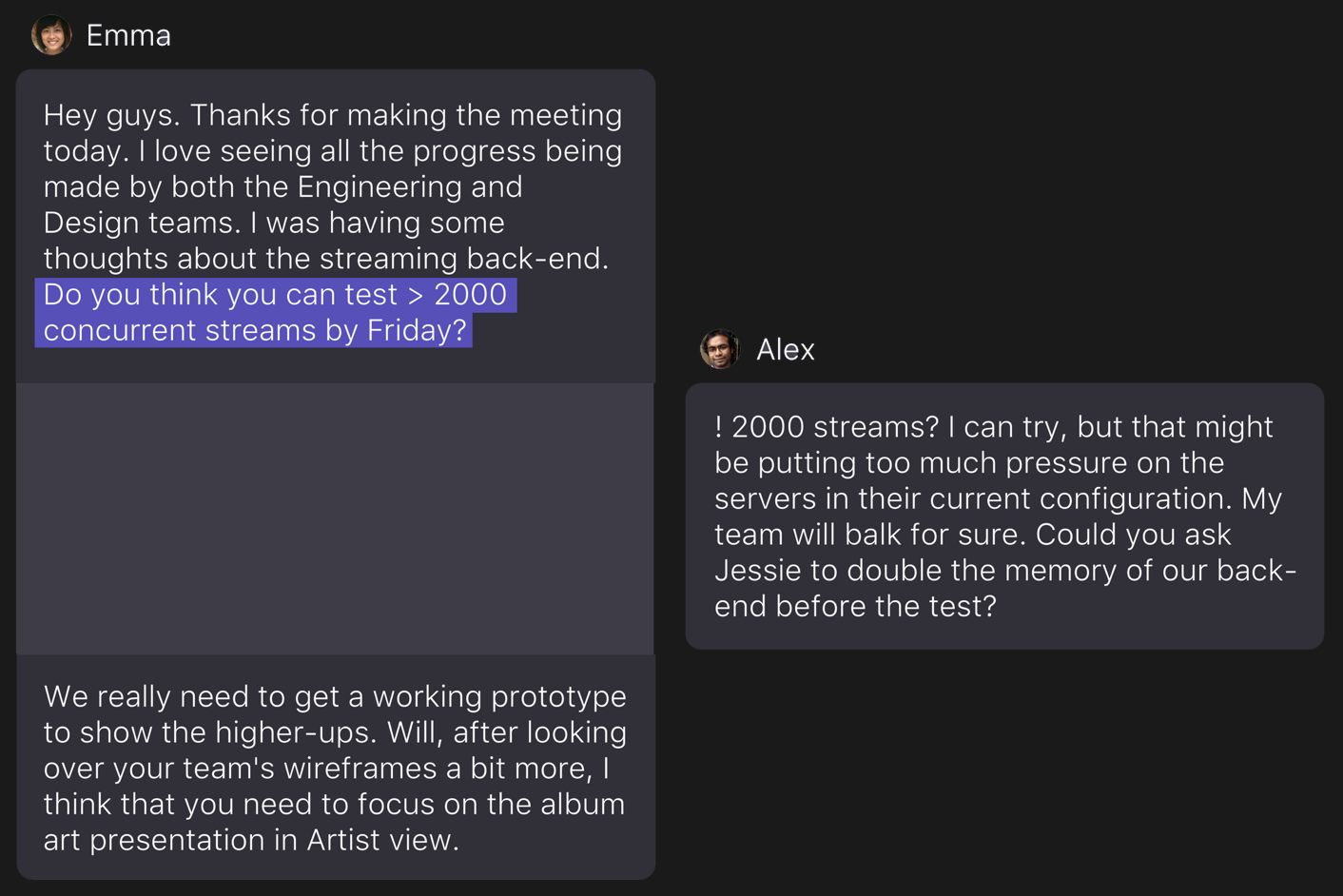Image resolution: width=1343 pixels, height=896 pixels.
Task: Click the name "Jessie" in Alex's reply
Action: coord(757,571)
